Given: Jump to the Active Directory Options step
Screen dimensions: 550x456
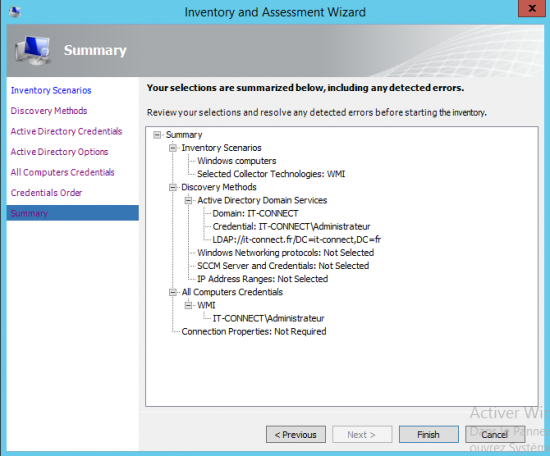Looking at the screenshot, I should pos(59,152).
